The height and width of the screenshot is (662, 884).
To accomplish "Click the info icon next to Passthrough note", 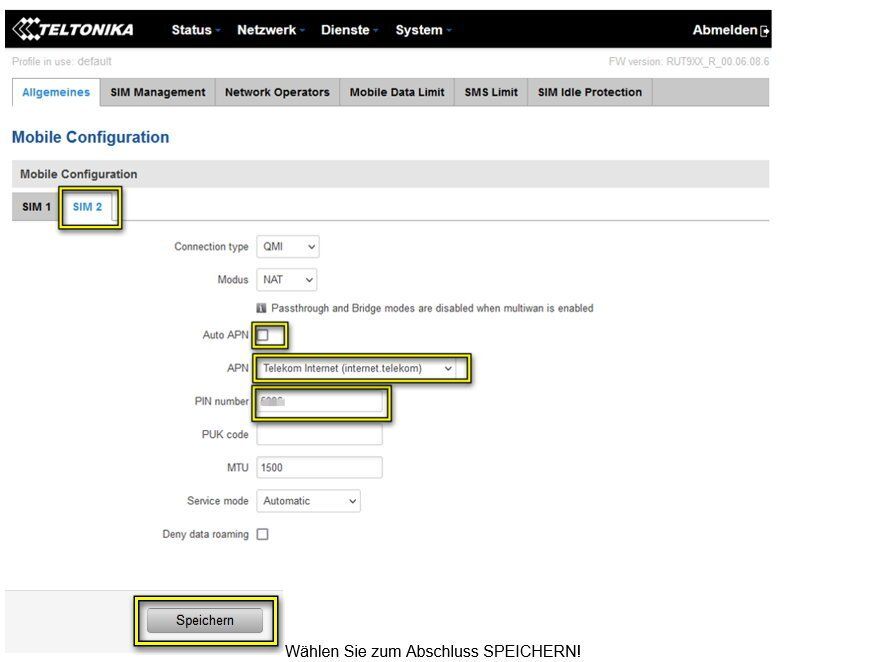I will pos(262,308).
